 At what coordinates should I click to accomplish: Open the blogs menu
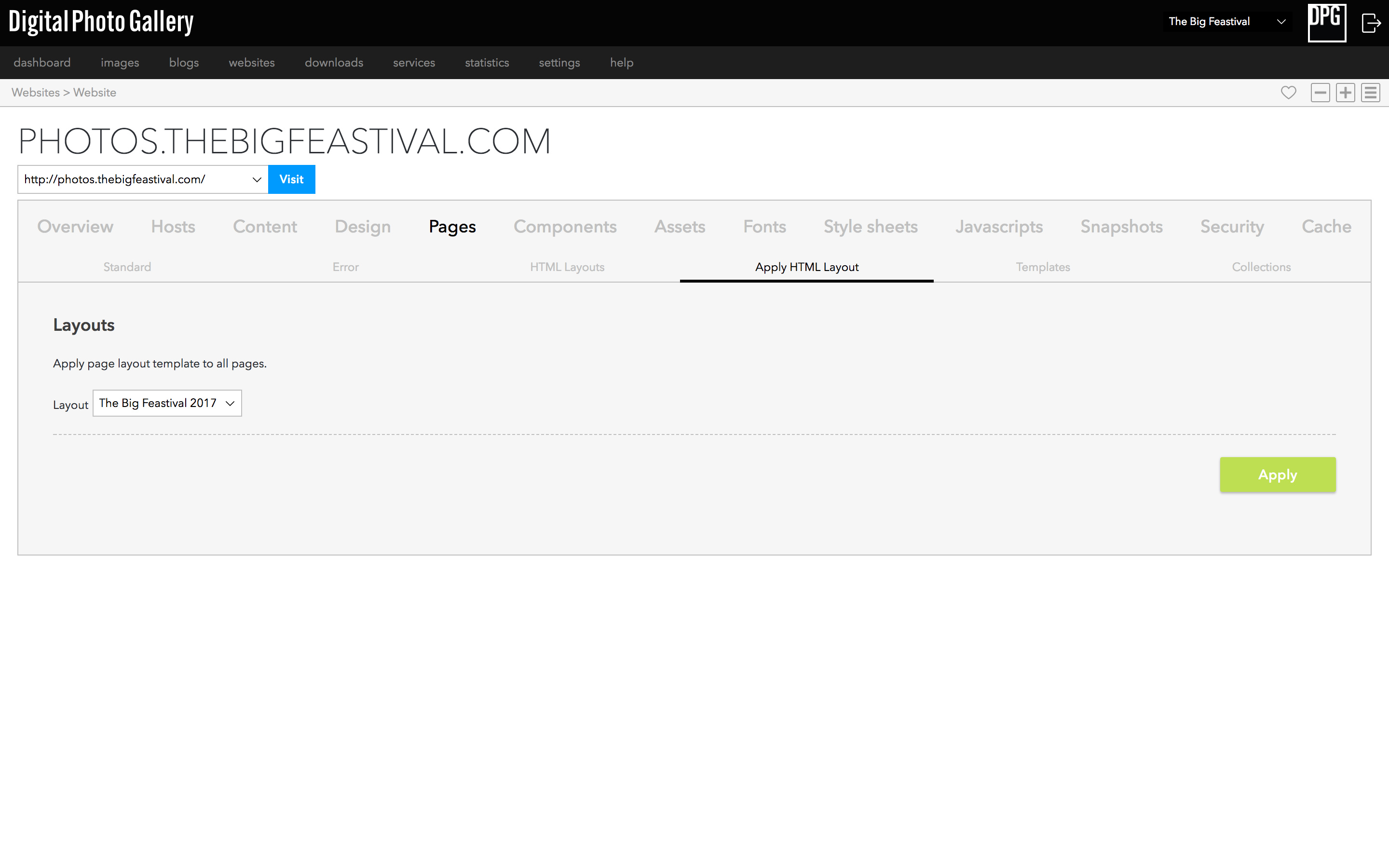pyautogui.click(x=184, y=63)
